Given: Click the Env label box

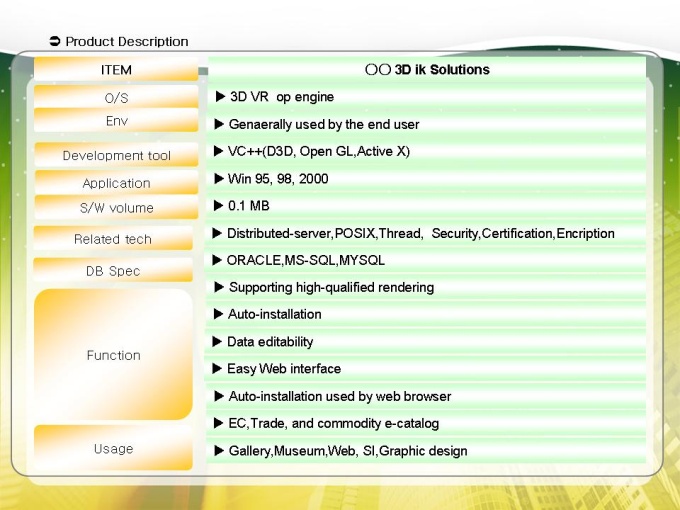Looking at the screenshot, I should pos(116,121).
